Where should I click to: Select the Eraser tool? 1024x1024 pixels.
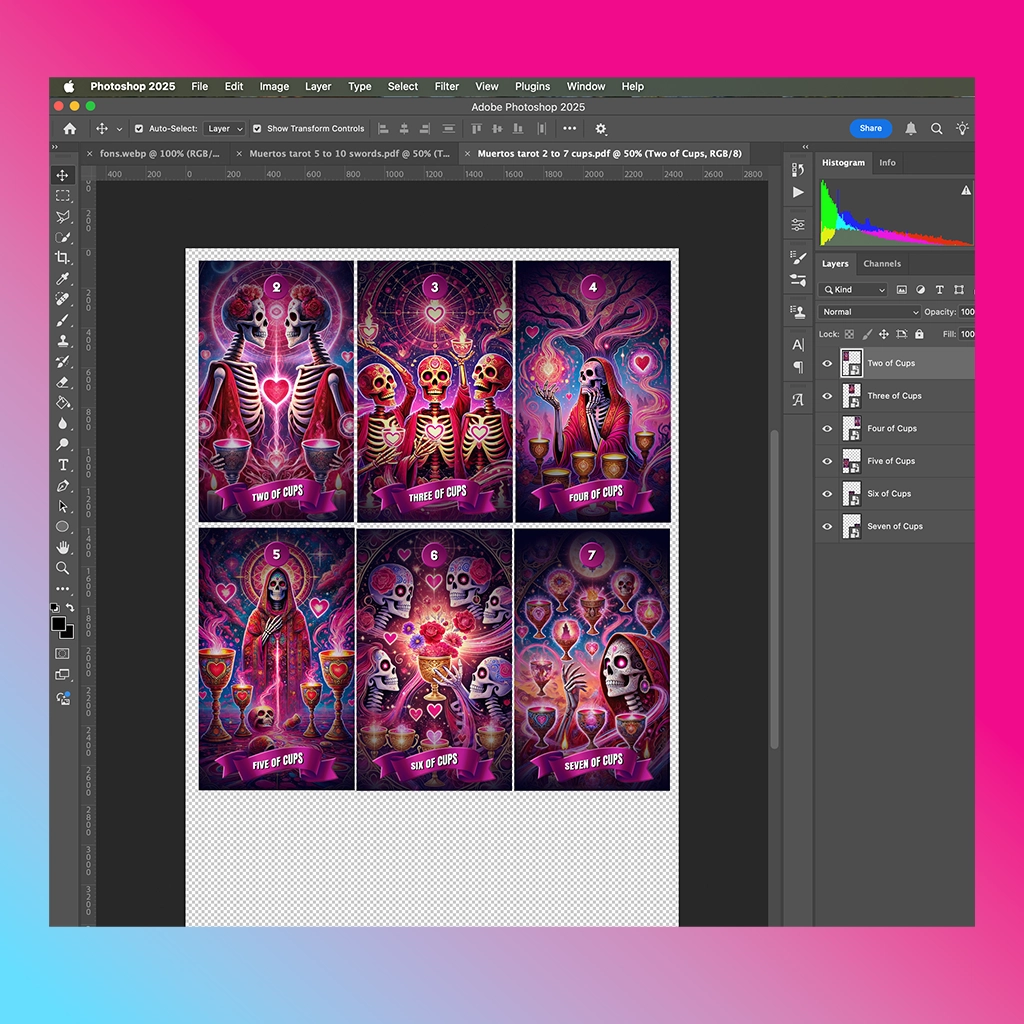coord(63,382)
